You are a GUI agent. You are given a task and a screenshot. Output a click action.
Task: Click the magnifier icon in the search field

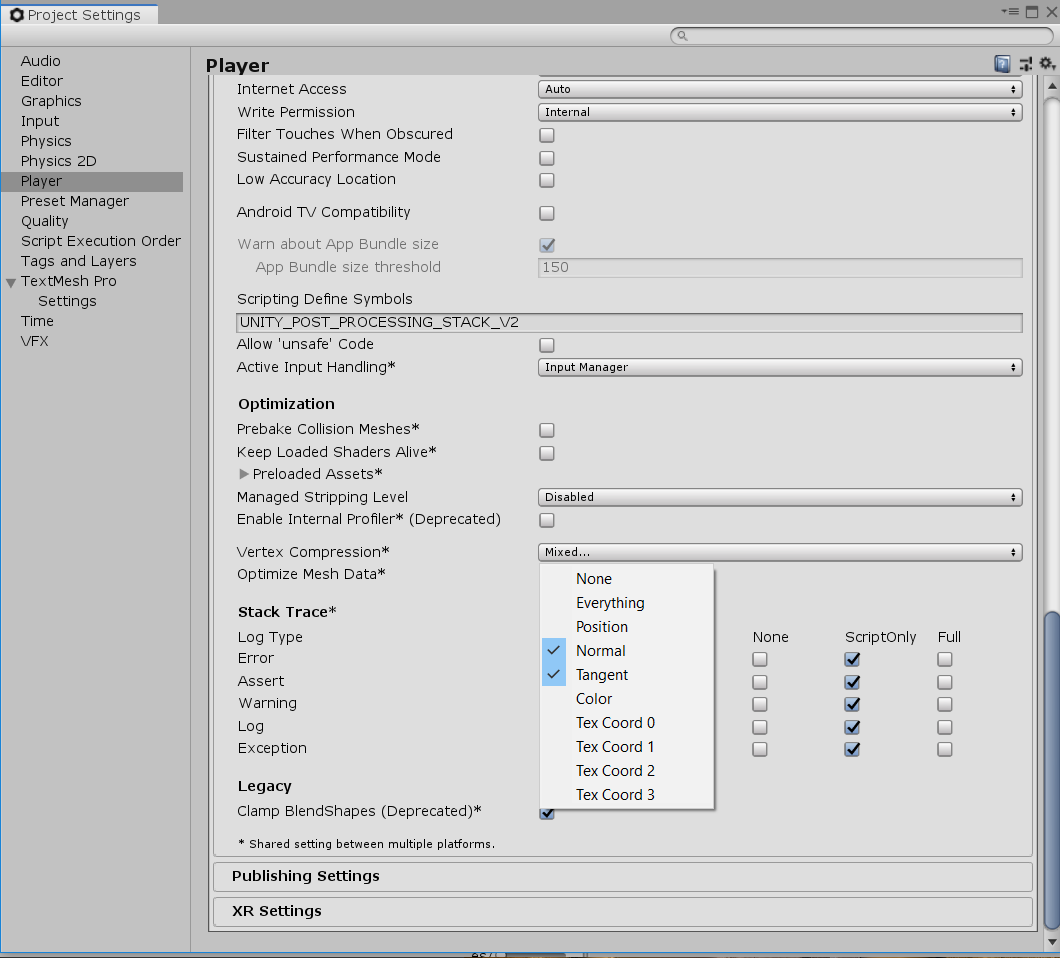(681, 35)
